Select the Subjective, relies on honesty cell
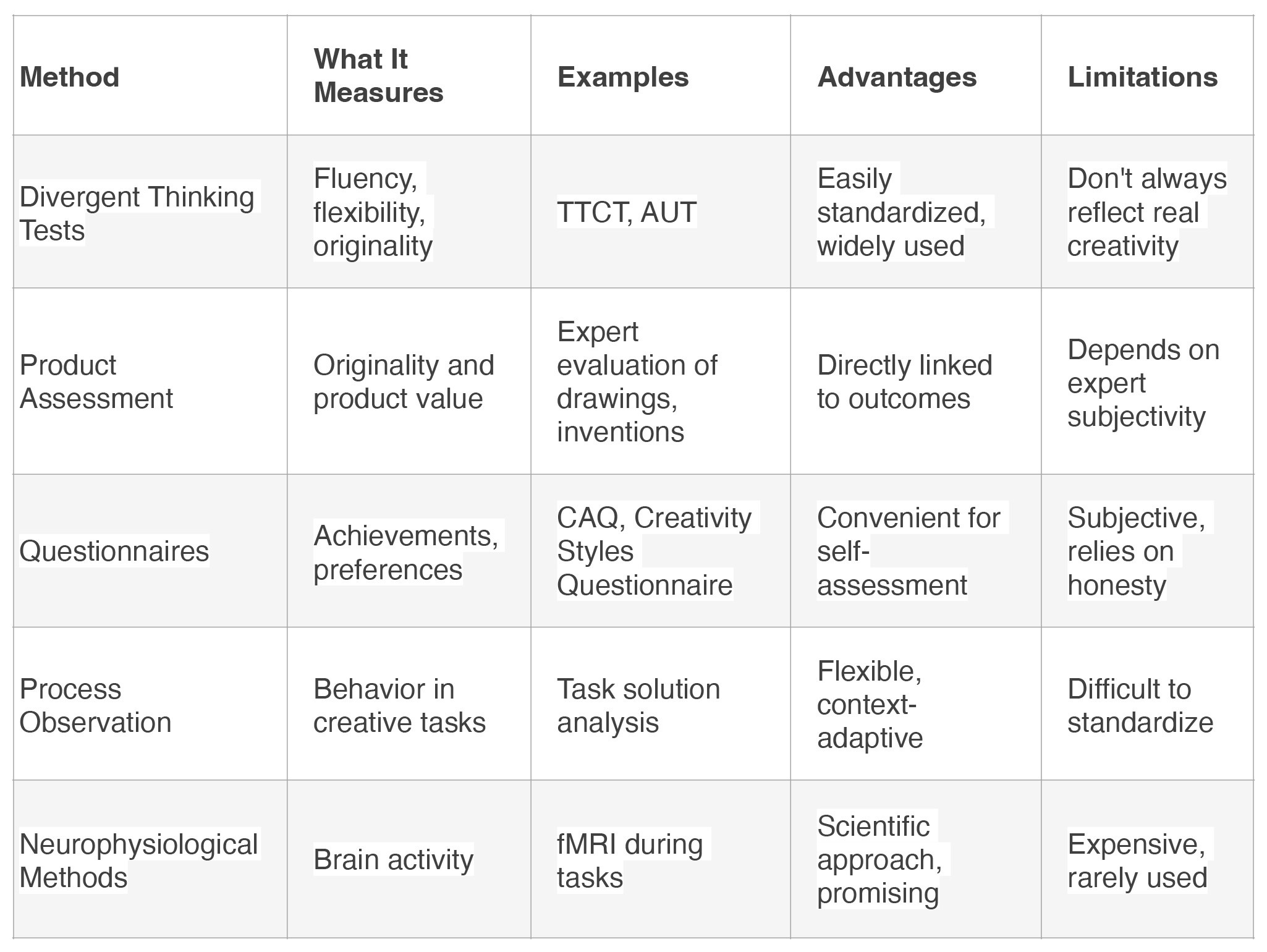The image size is (1267, 952). pyautogui.click(x=1147, y=551)
